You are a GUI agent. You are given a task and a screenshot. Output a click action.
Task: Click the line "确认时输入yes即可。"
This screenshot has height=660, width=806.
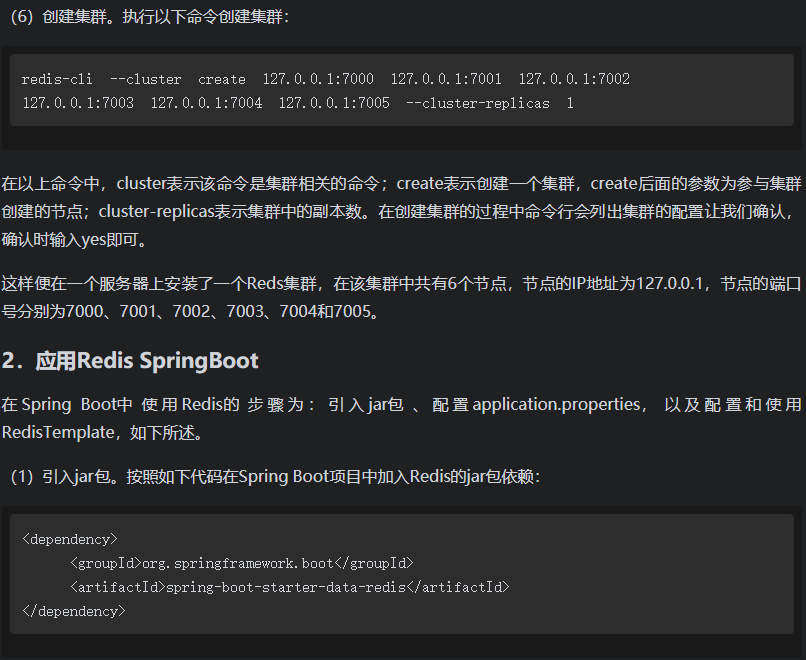[75, 240]
